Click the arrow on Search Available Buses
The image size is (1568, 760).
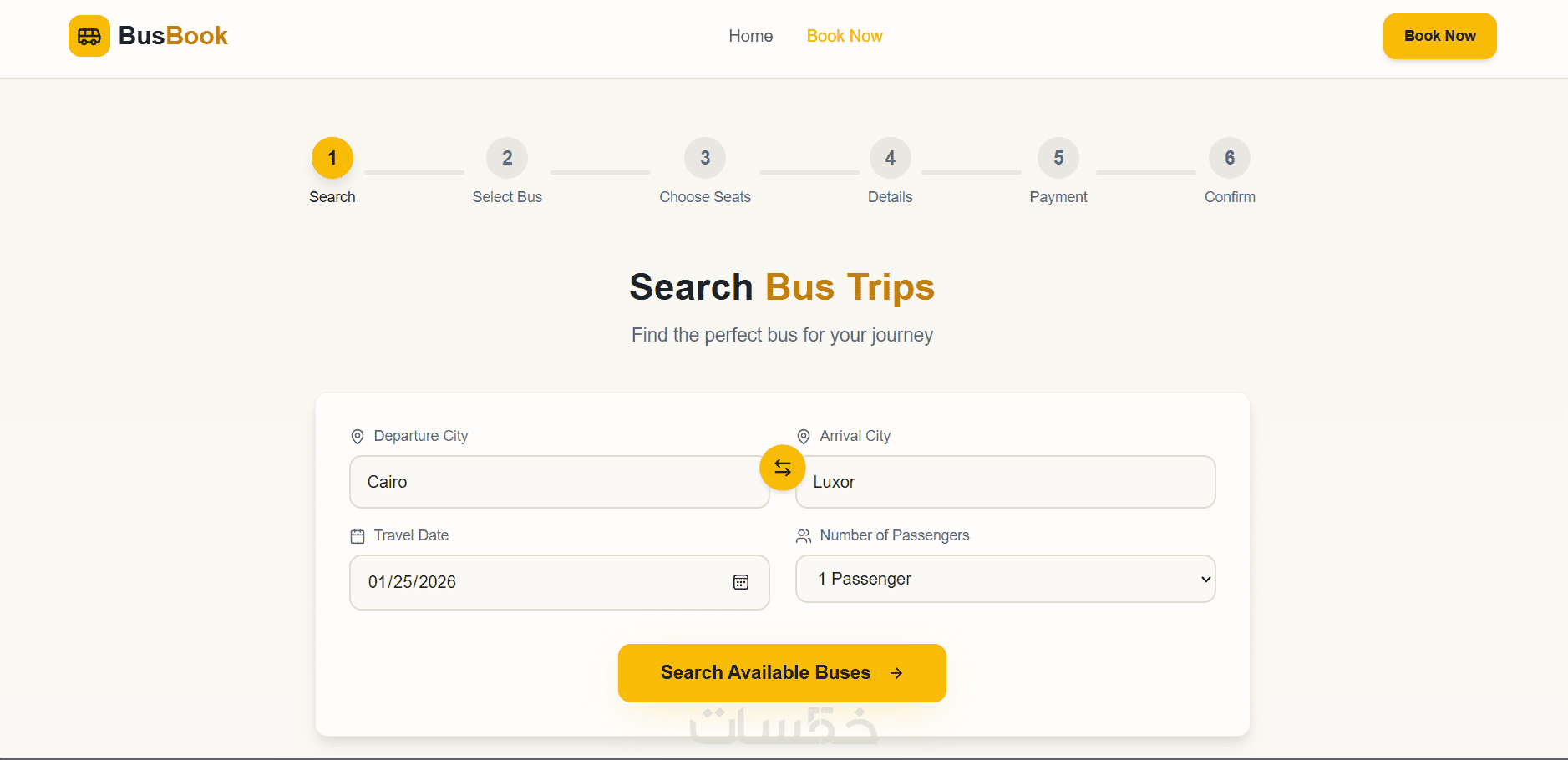tap(896, 673)
